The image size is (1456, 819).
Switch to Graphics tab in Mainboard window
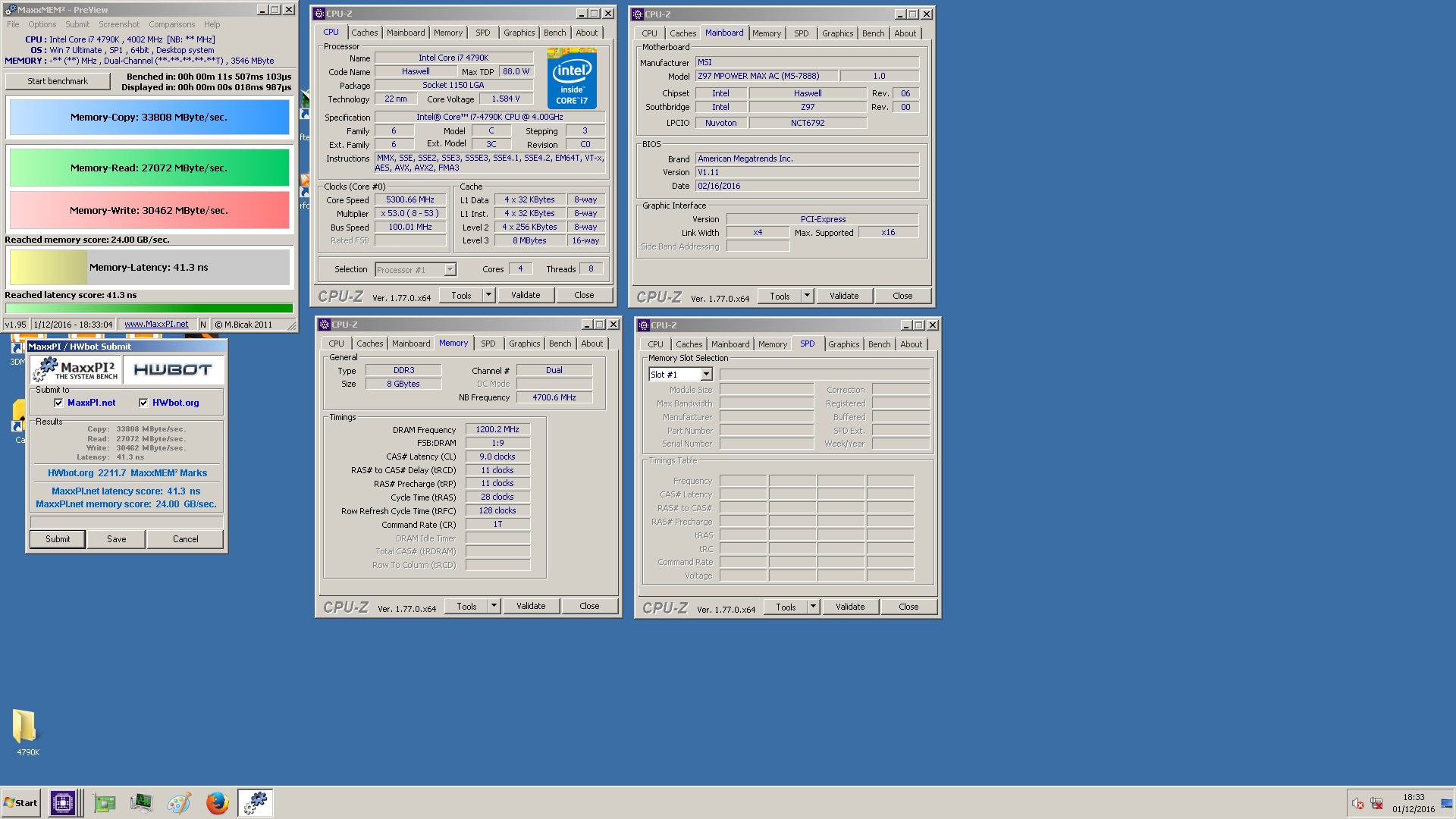(837, 33)
